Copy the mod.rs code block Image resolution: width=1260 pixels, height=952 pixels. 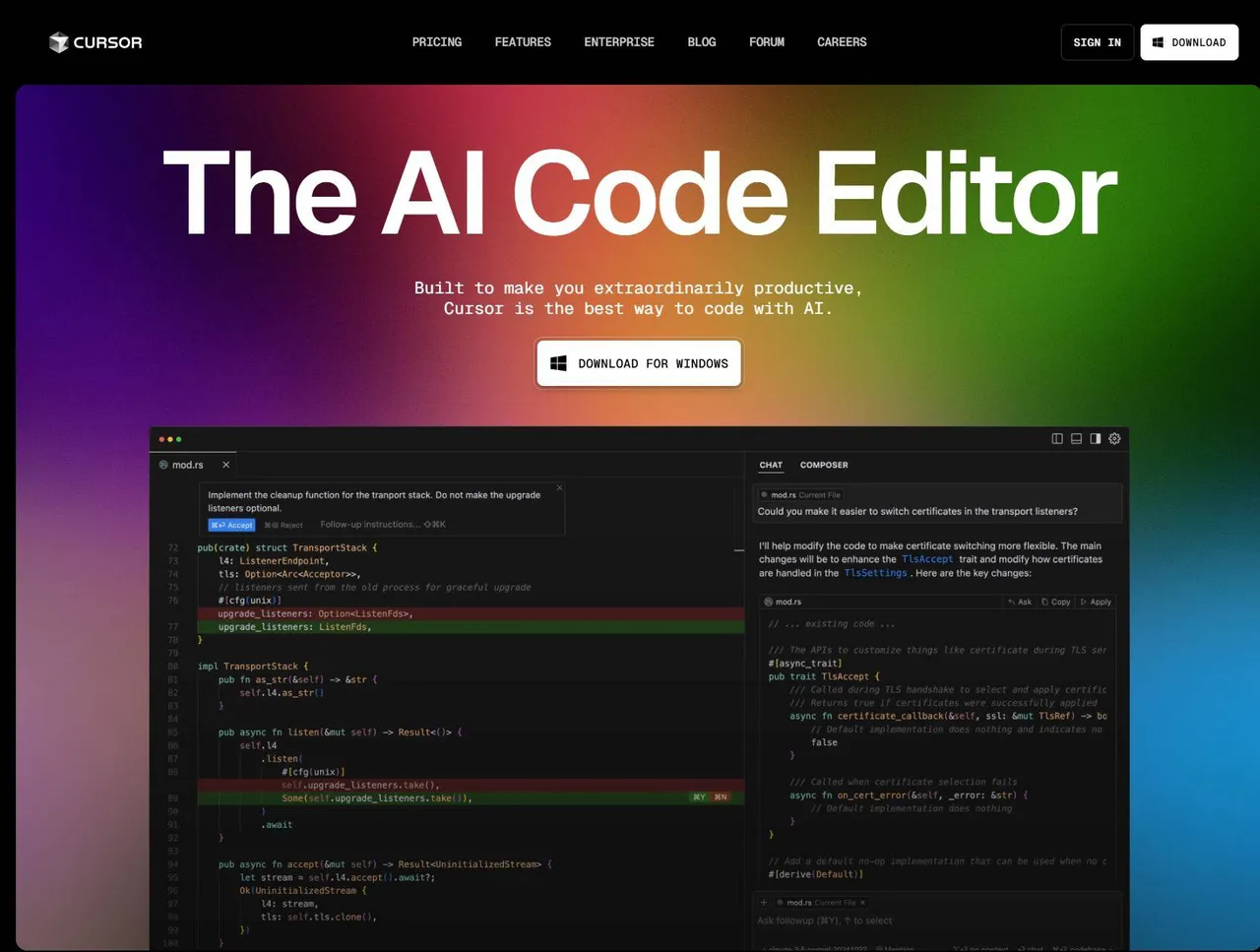click(x=1056, y=602)
